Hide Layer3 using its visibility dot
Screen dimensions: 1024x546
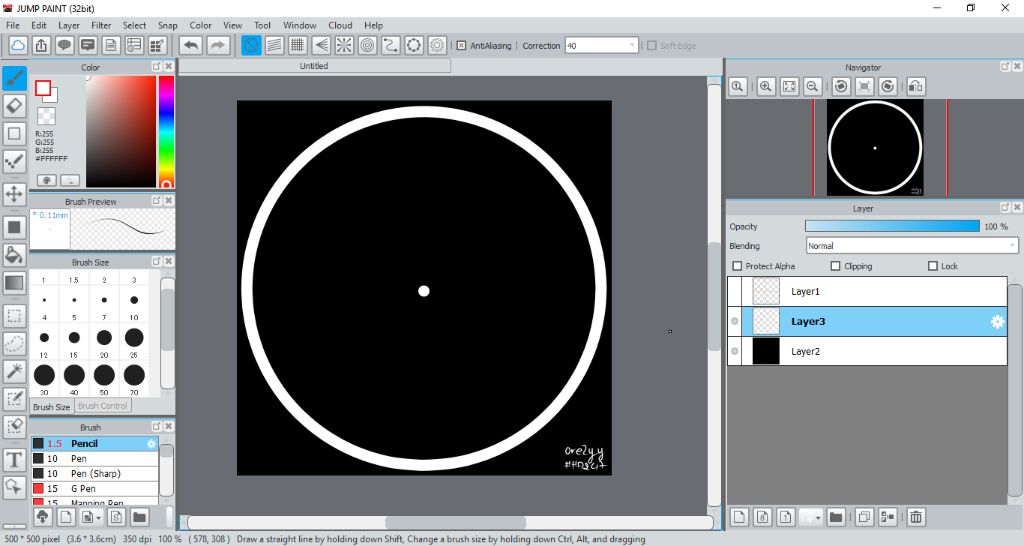(735, 321)
